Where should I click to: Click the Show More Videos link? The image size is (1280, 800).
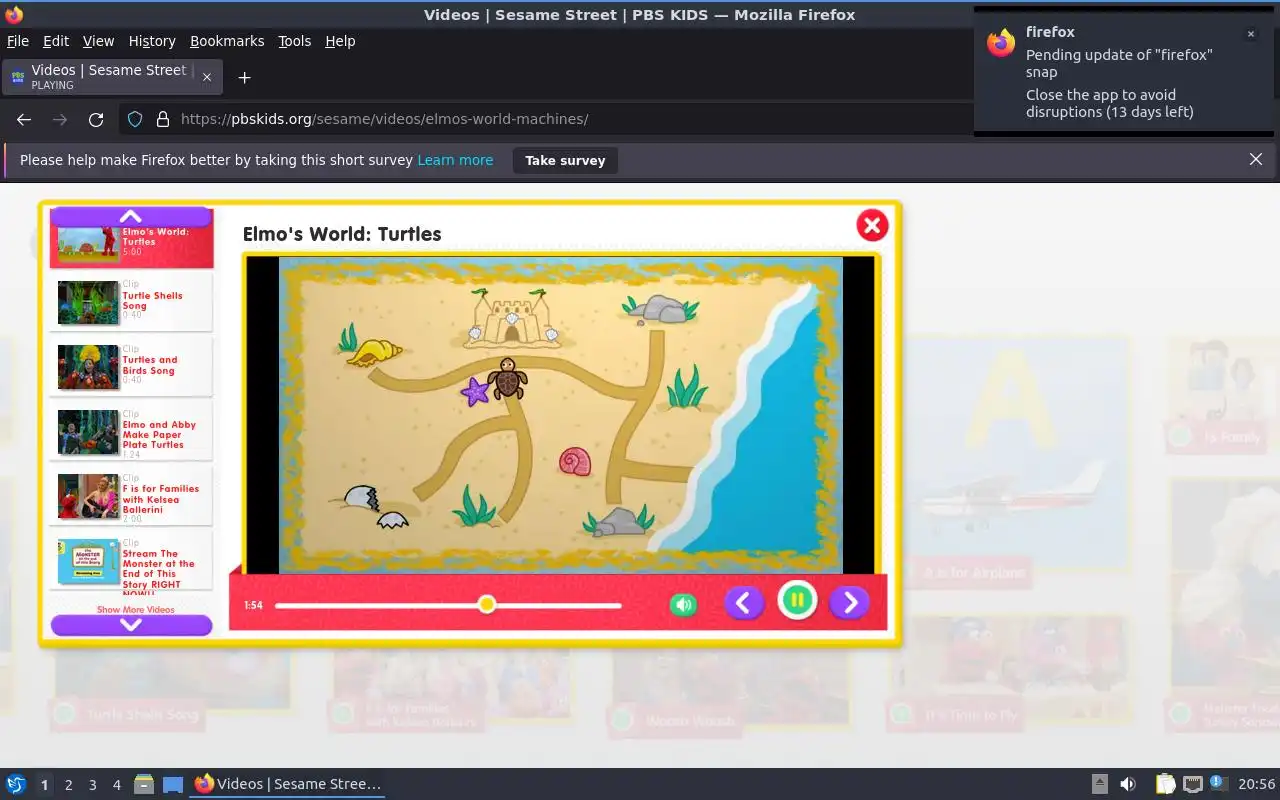135,609
